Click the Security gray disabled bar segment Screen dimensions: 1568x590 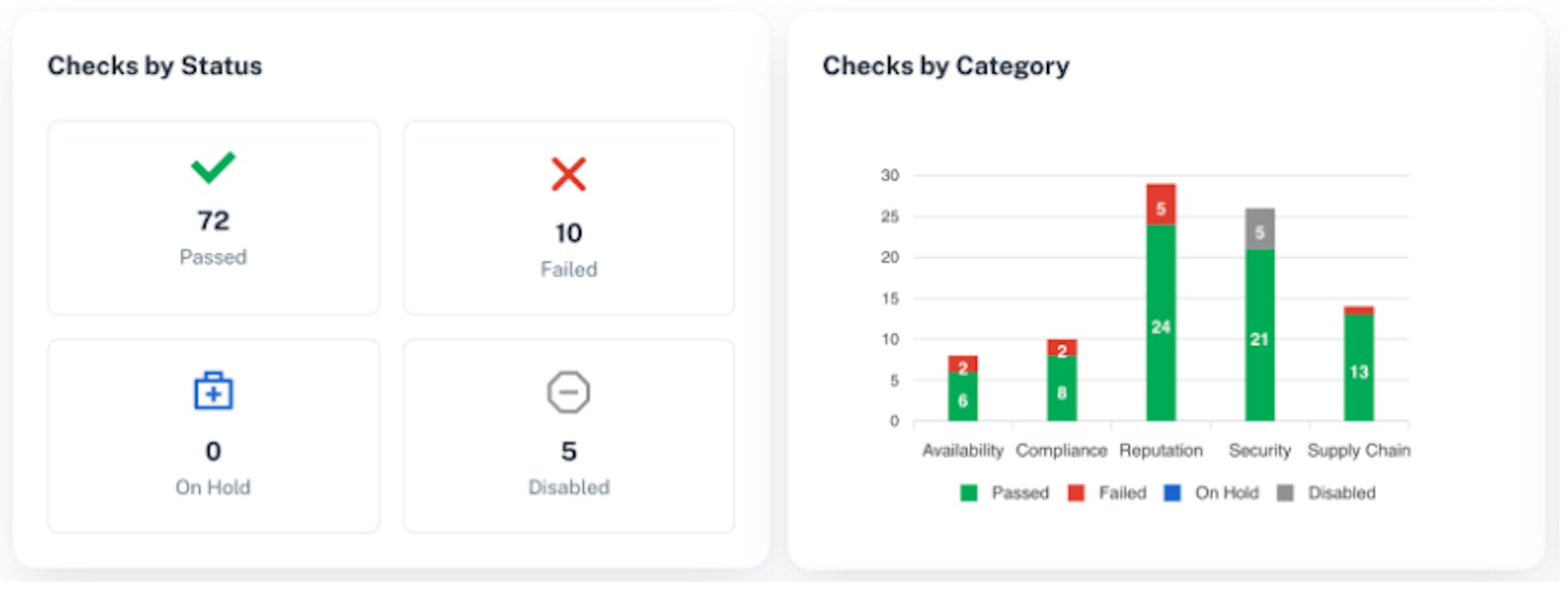(x=1259, y=229)
